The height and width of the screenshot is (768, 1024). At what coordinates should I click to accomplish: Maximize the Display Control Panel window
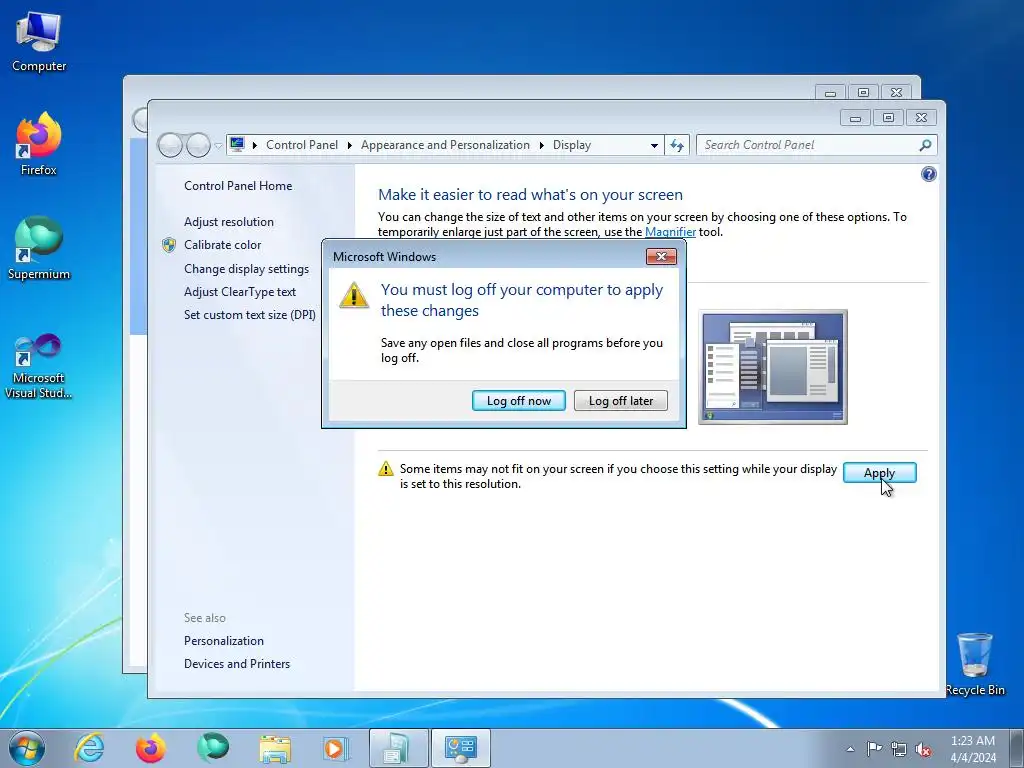coord(888,118)
